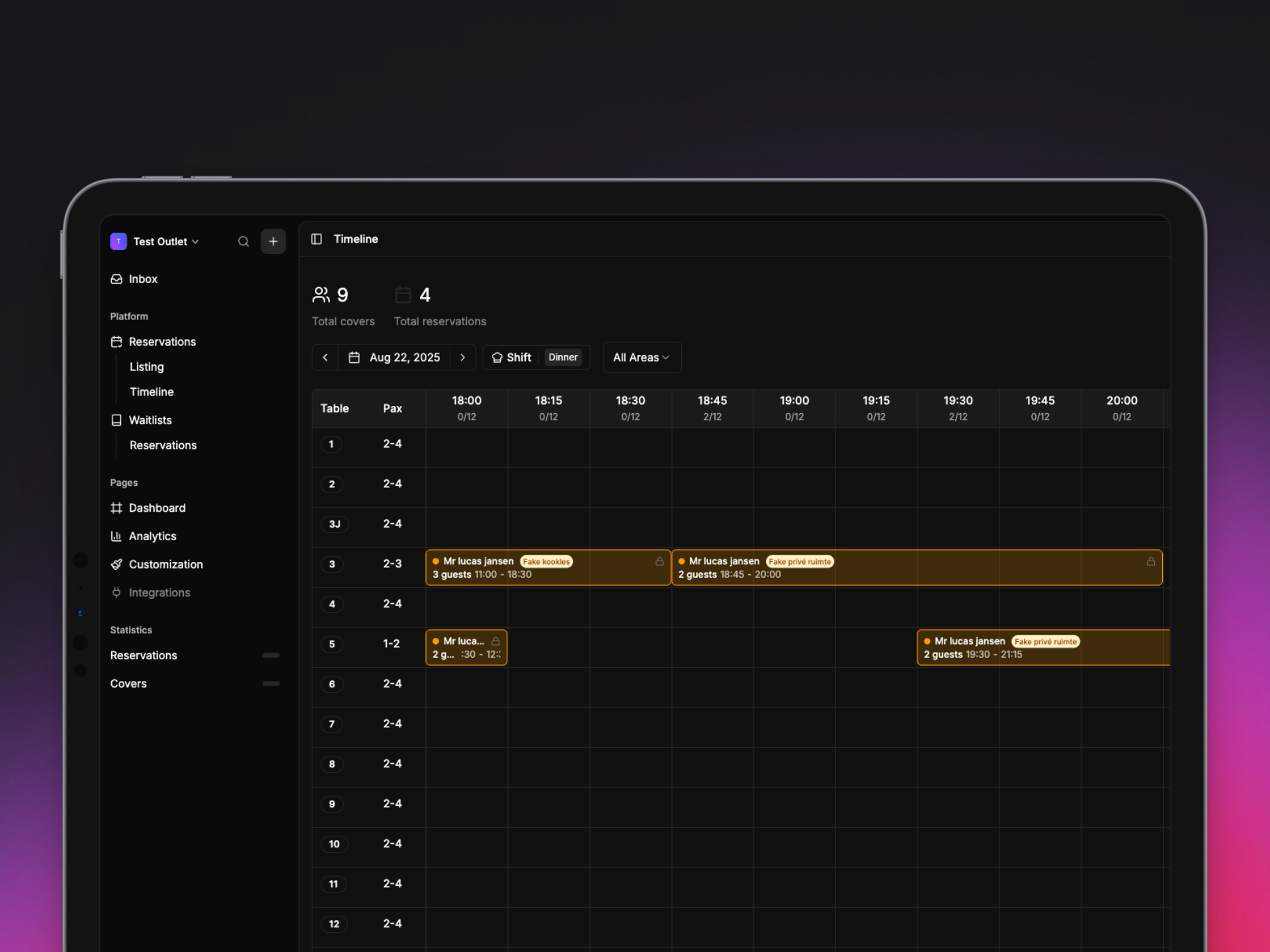Advance to the next date using the right arrow
Image resolution: width=1270 pixels, height=952 pixels.
tap(462, 357)
